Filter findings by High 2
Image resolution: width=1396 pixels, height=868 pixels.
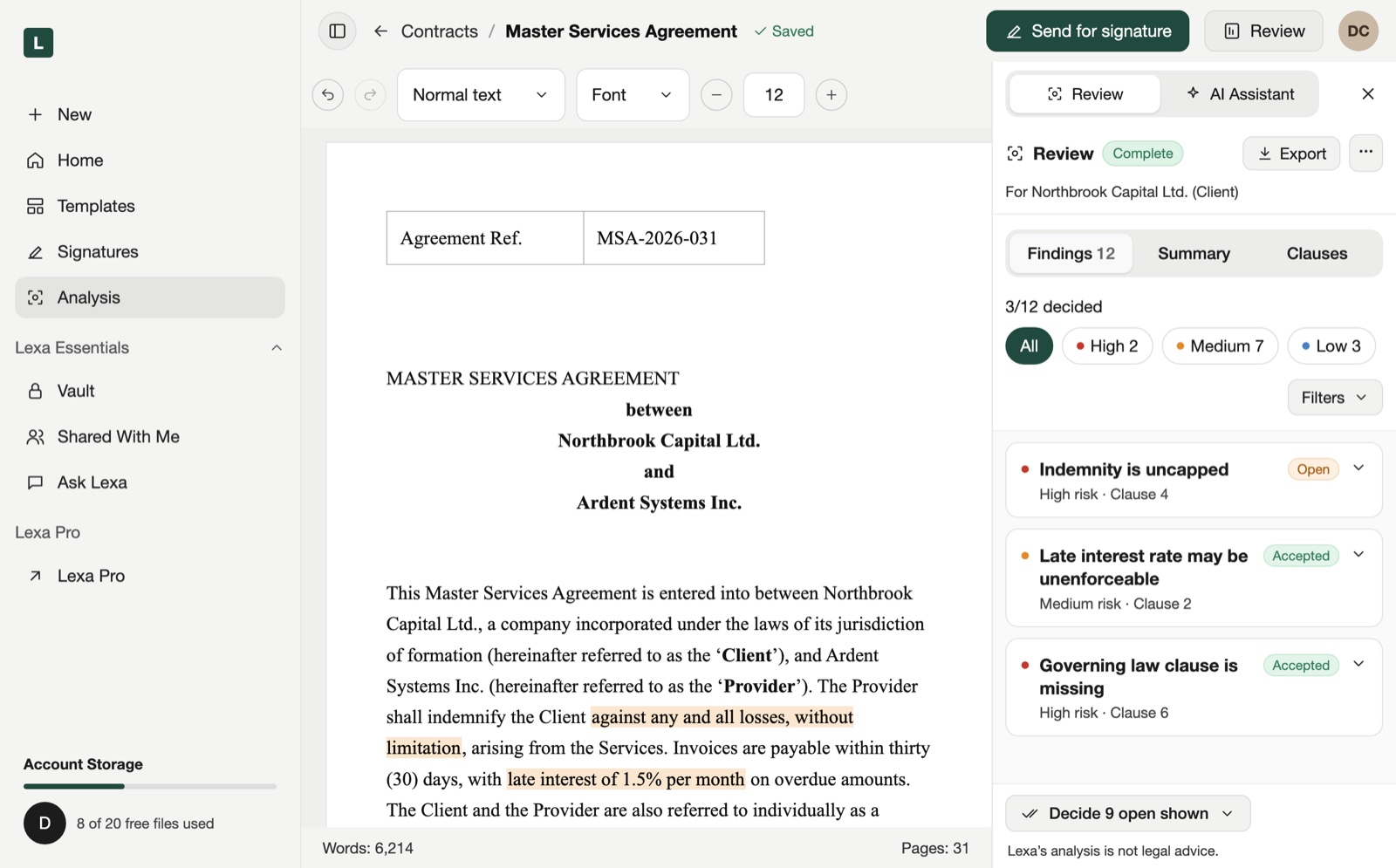click(1107, 346)
